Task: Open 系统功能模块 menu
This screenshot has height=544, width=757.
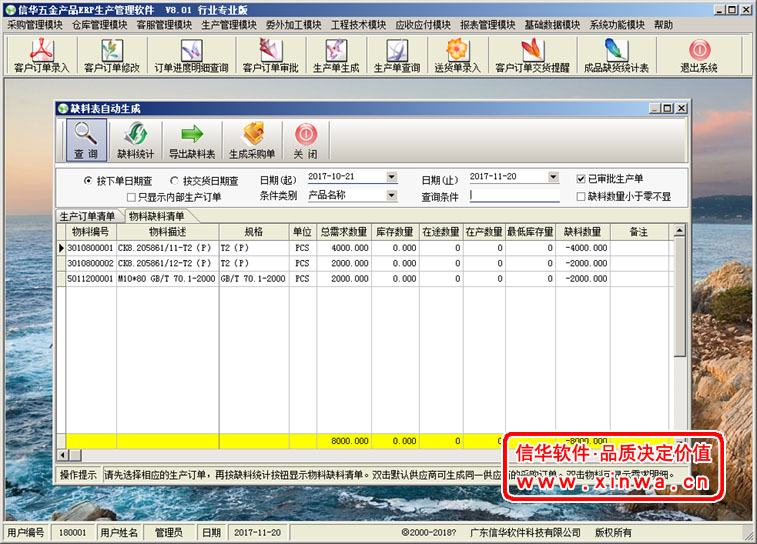Action: coord(617,25)
